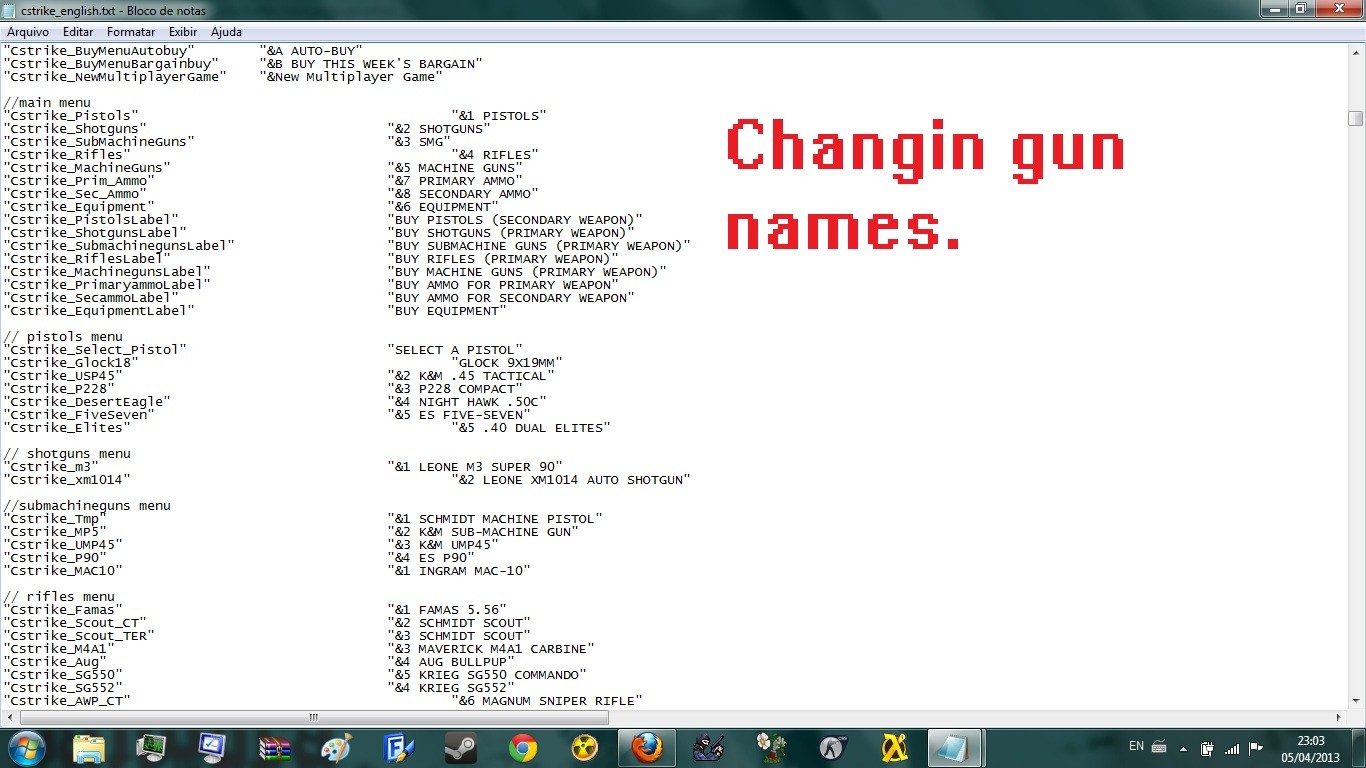Click the vertical scrollbar up arrow
Screen dimensions: 1366x768
[x=1355, y=51]
